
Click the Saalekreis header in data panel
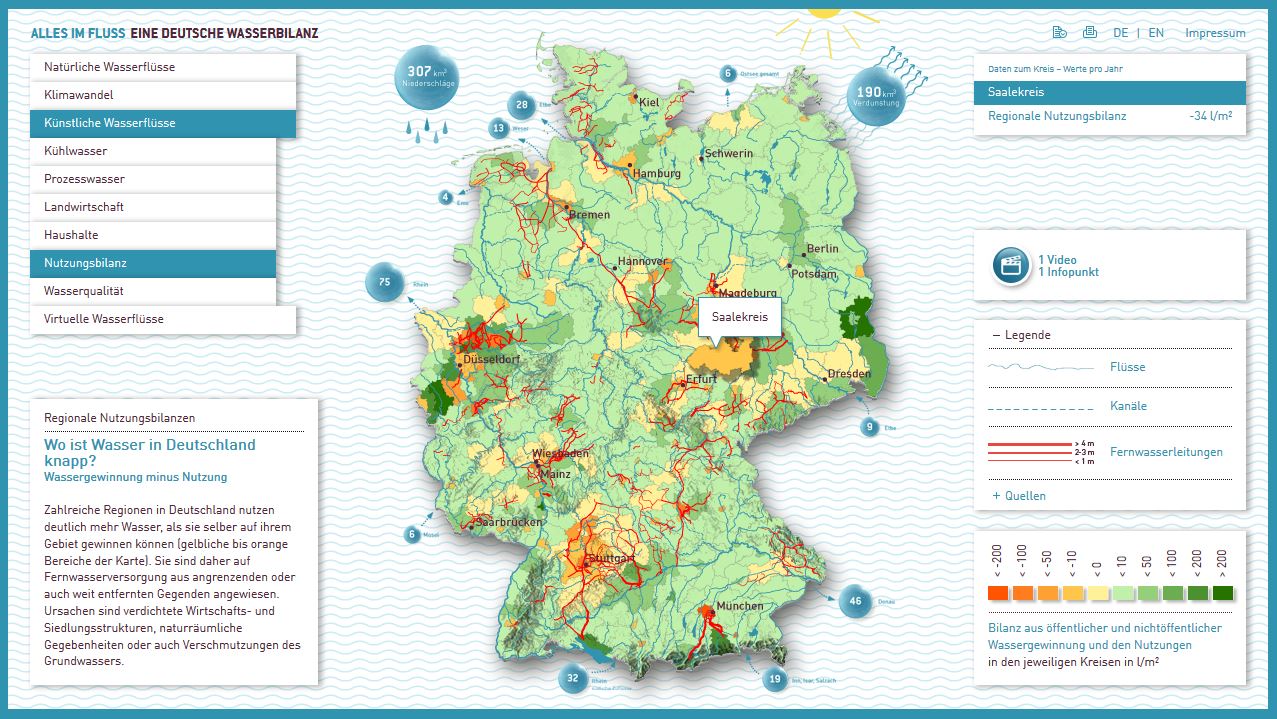pyautogui.click(x=1110, y=92)
